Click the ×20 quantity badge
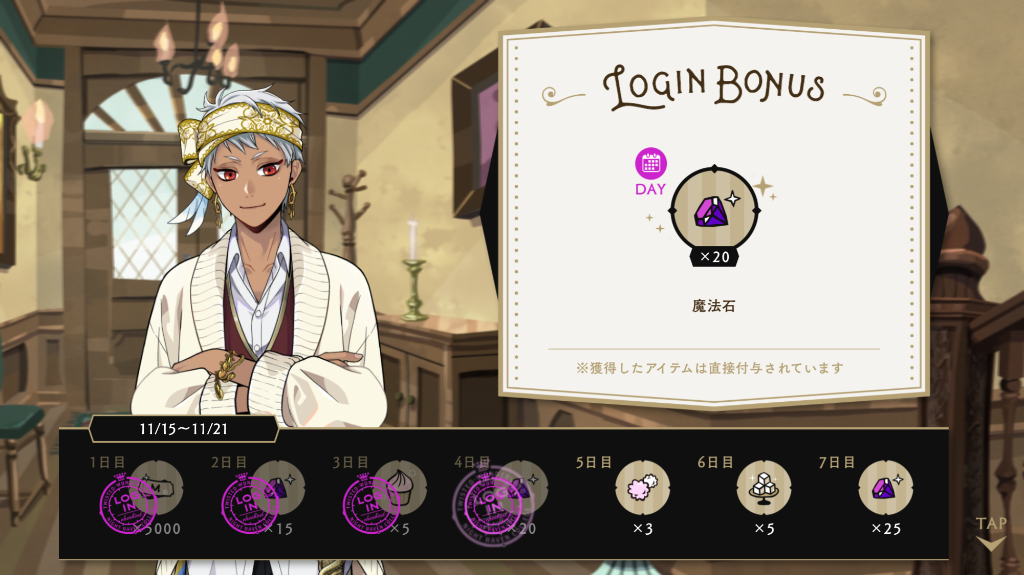The width and height of the screenshot is (1024, 576). (714, 257)
